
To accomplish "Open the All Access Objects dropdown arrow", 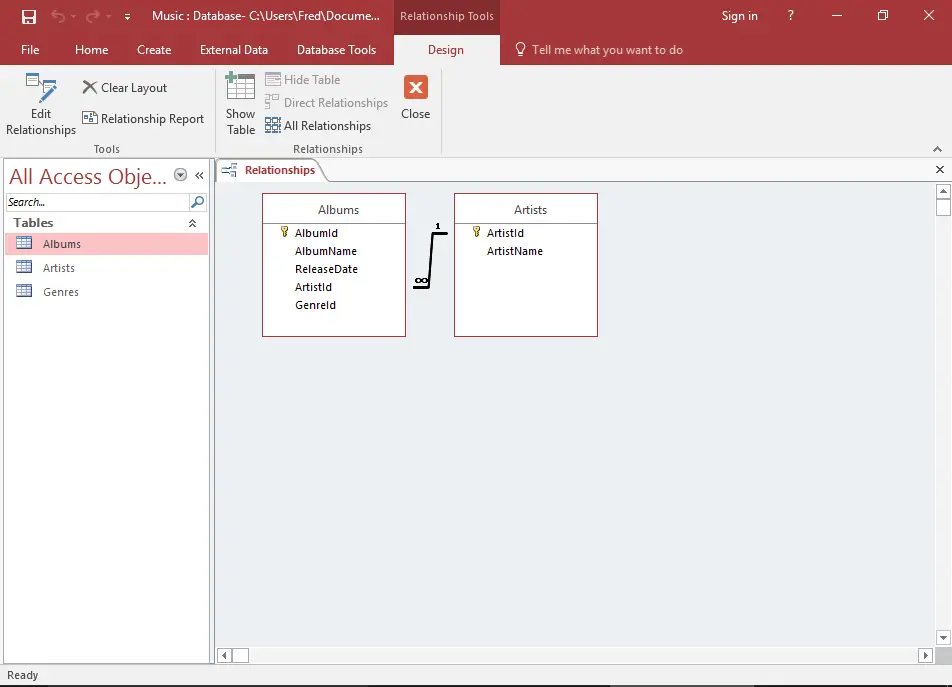I will click(x=180, y=175).
